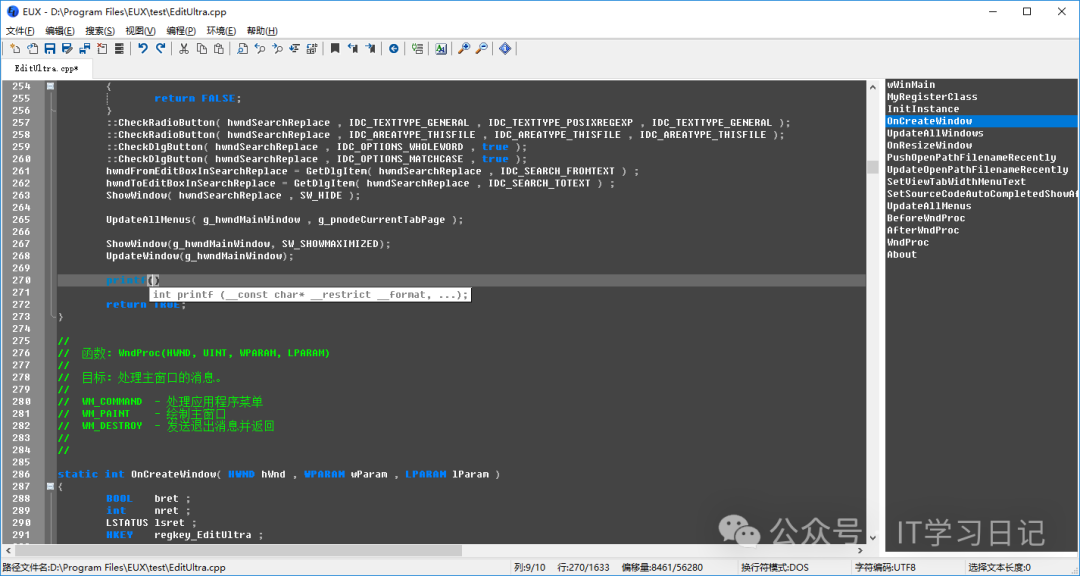Select UpdateAllMenus in the function list
Viewport: 1080px width, 576px height.
(929, 206)
